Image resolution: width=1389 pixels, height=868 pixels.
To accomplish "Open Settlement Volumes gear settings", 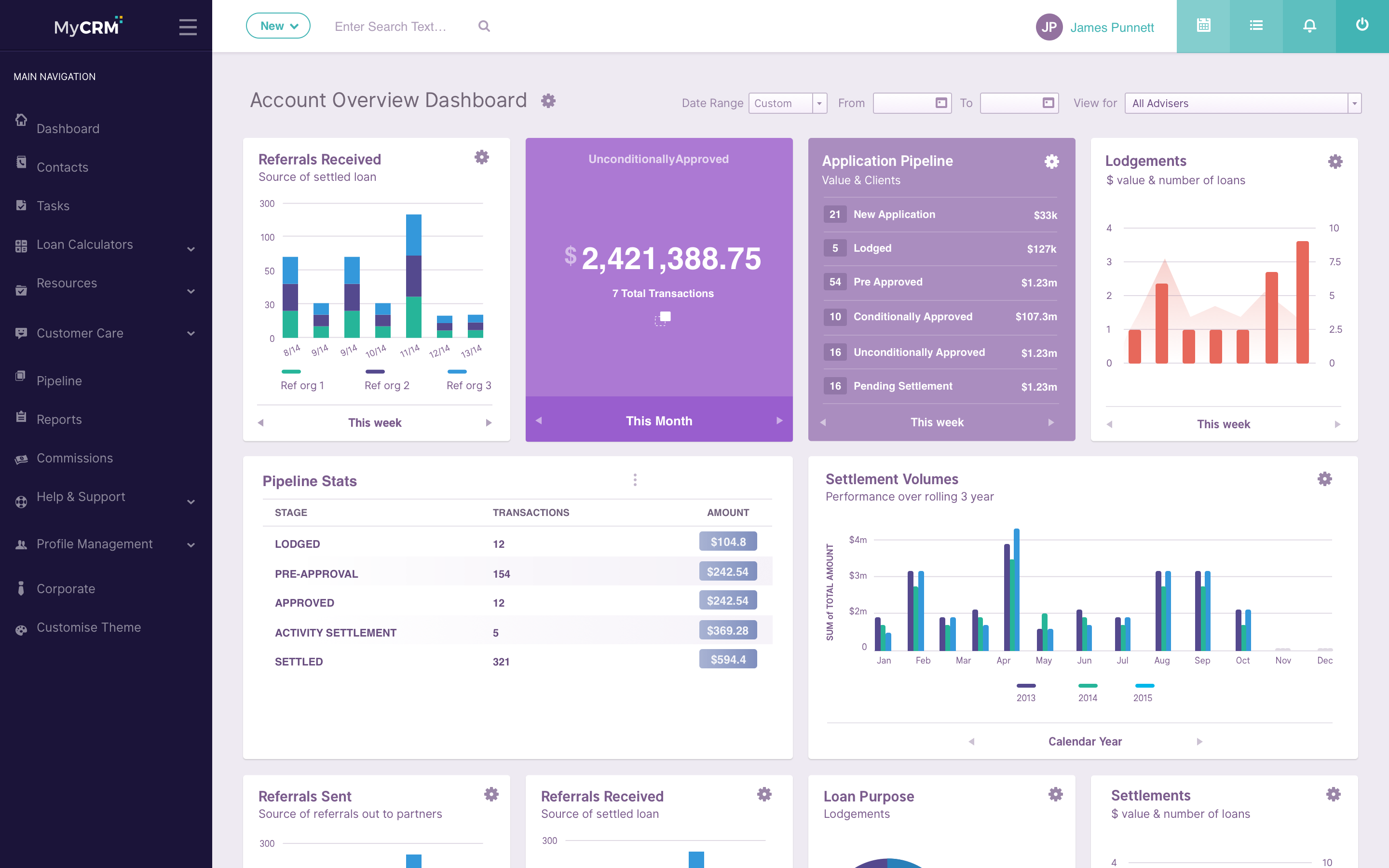I will tap(1325, 479).
